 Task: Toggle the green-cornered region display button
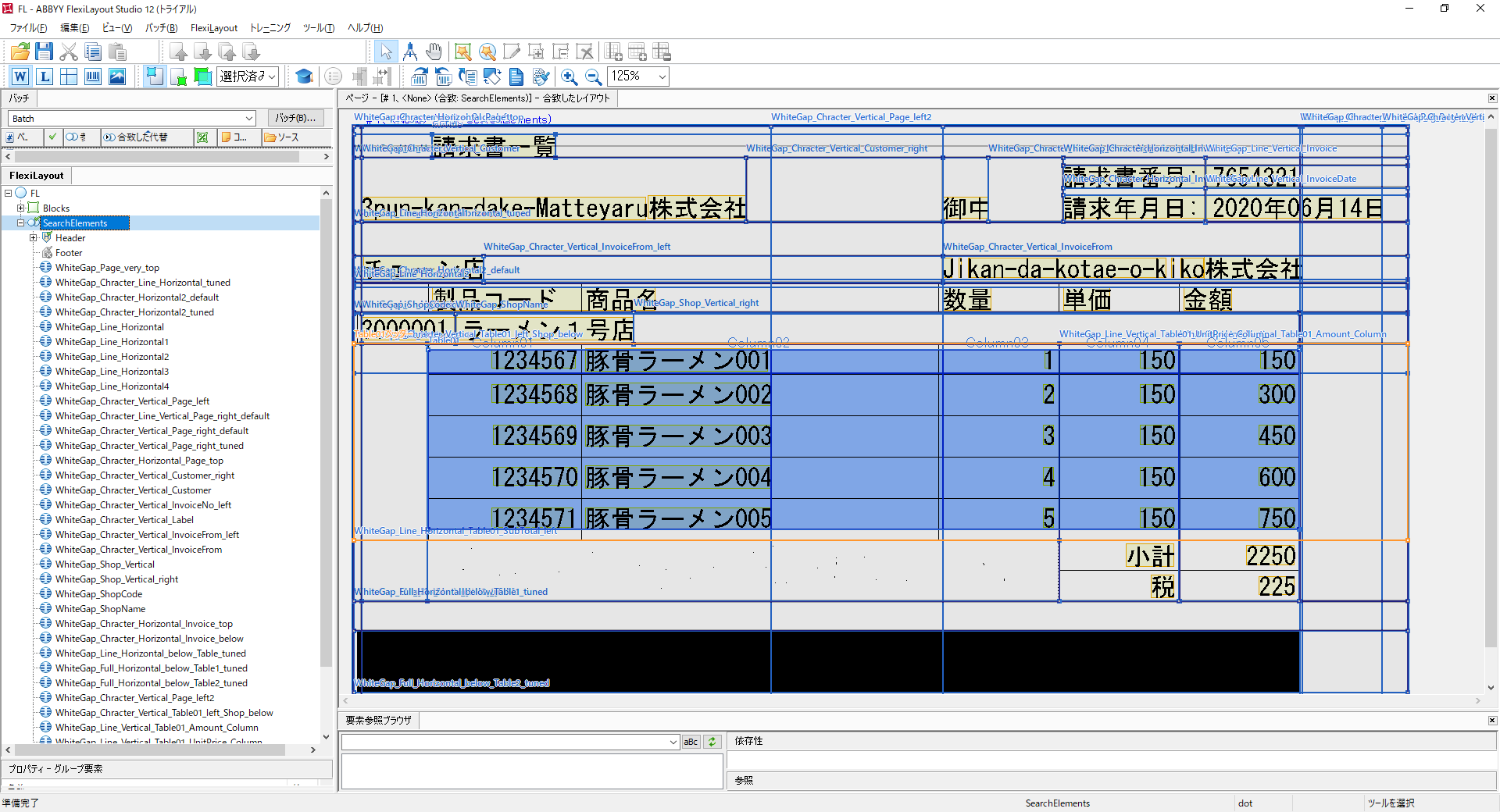[x=178, y=76]
